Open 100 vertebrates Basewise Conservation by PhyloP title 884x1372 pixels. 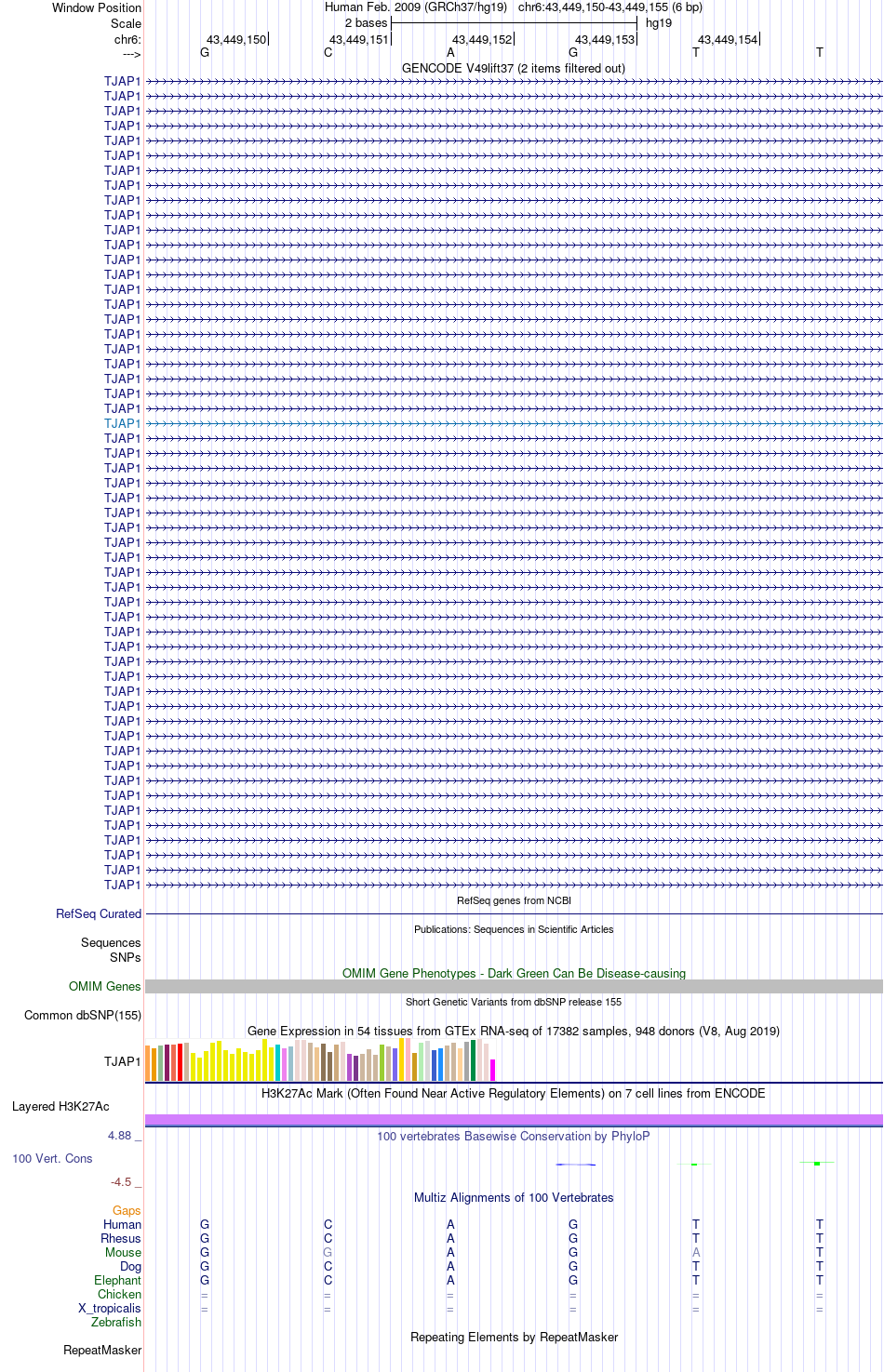(514, 1136)
